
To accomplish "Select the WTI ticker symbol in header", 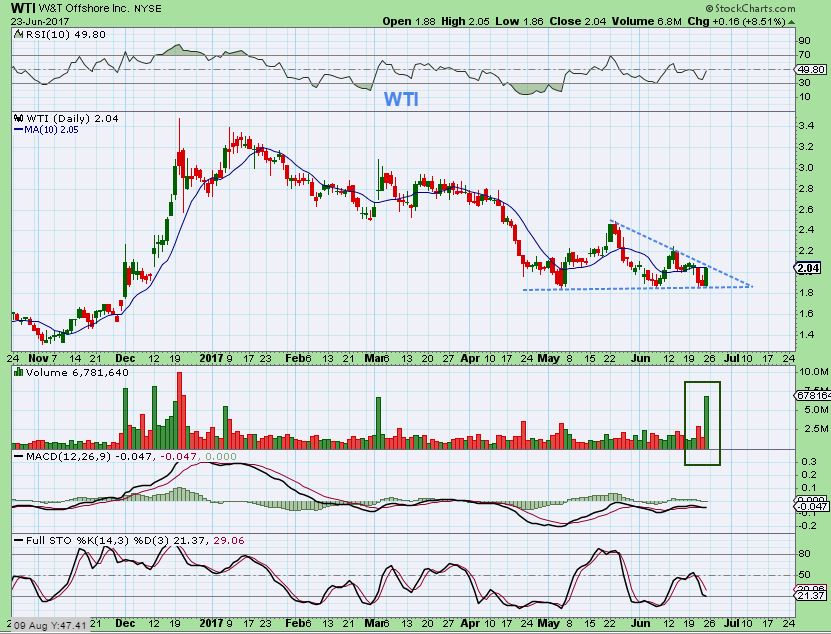I will (x=23, y=8).
